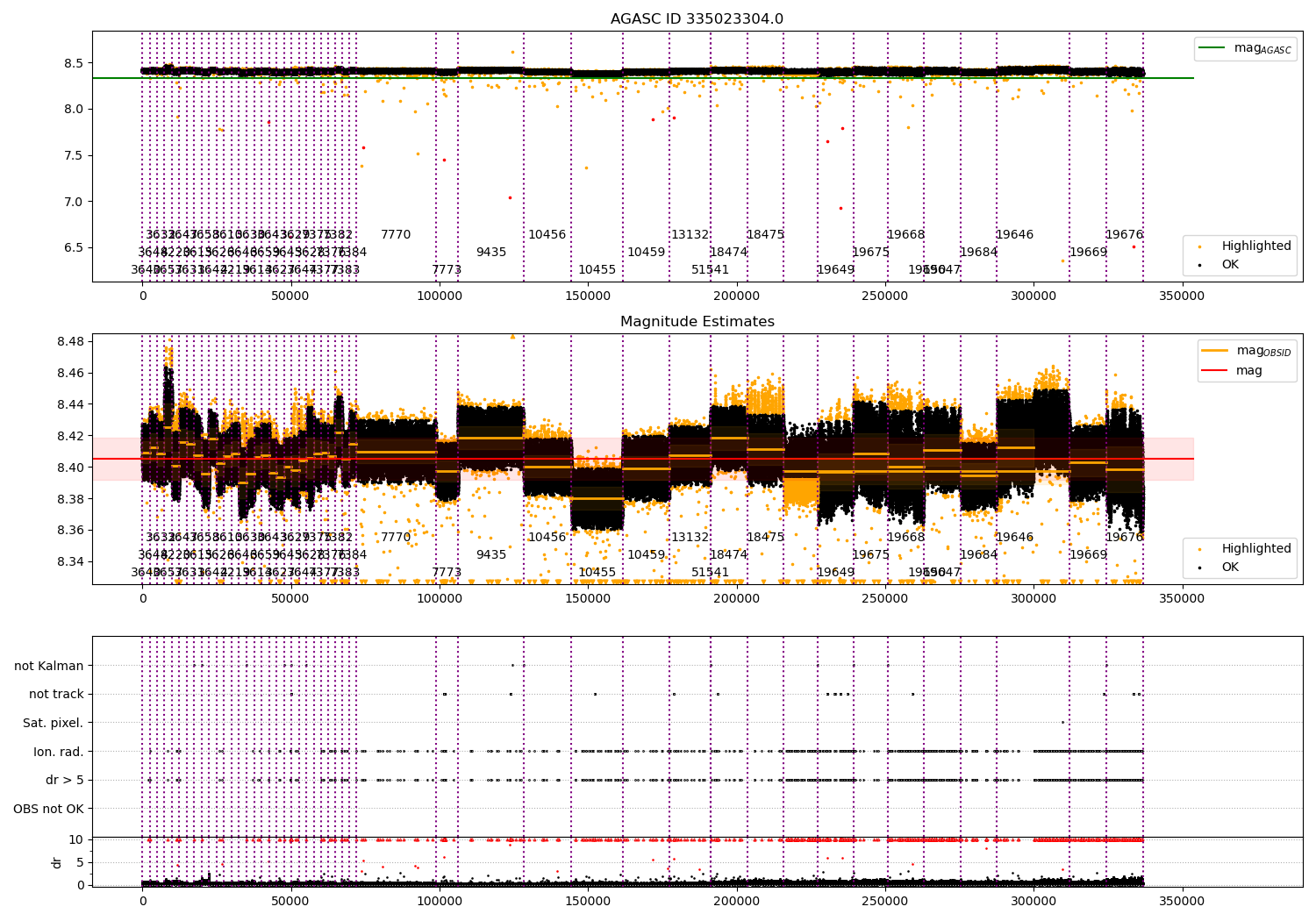This screenshot has height=921, width=1316.
Task: Click OBSID label 51541 in the top plot
Action: coord(711,270)
